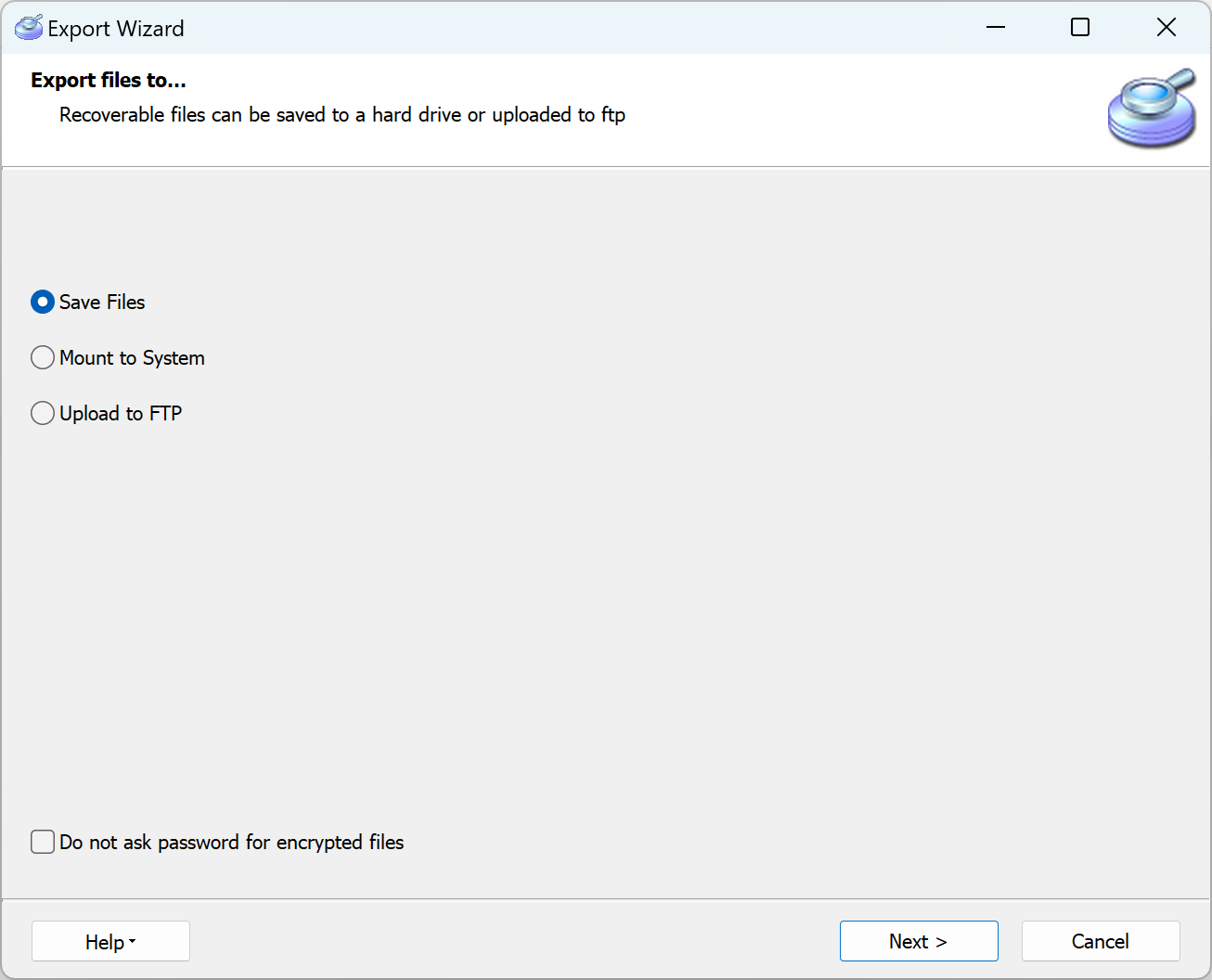This screenshot has height=980, width=1212.
Task: Click the "Export files to..." heading
Action: click(x=108, y=80)
